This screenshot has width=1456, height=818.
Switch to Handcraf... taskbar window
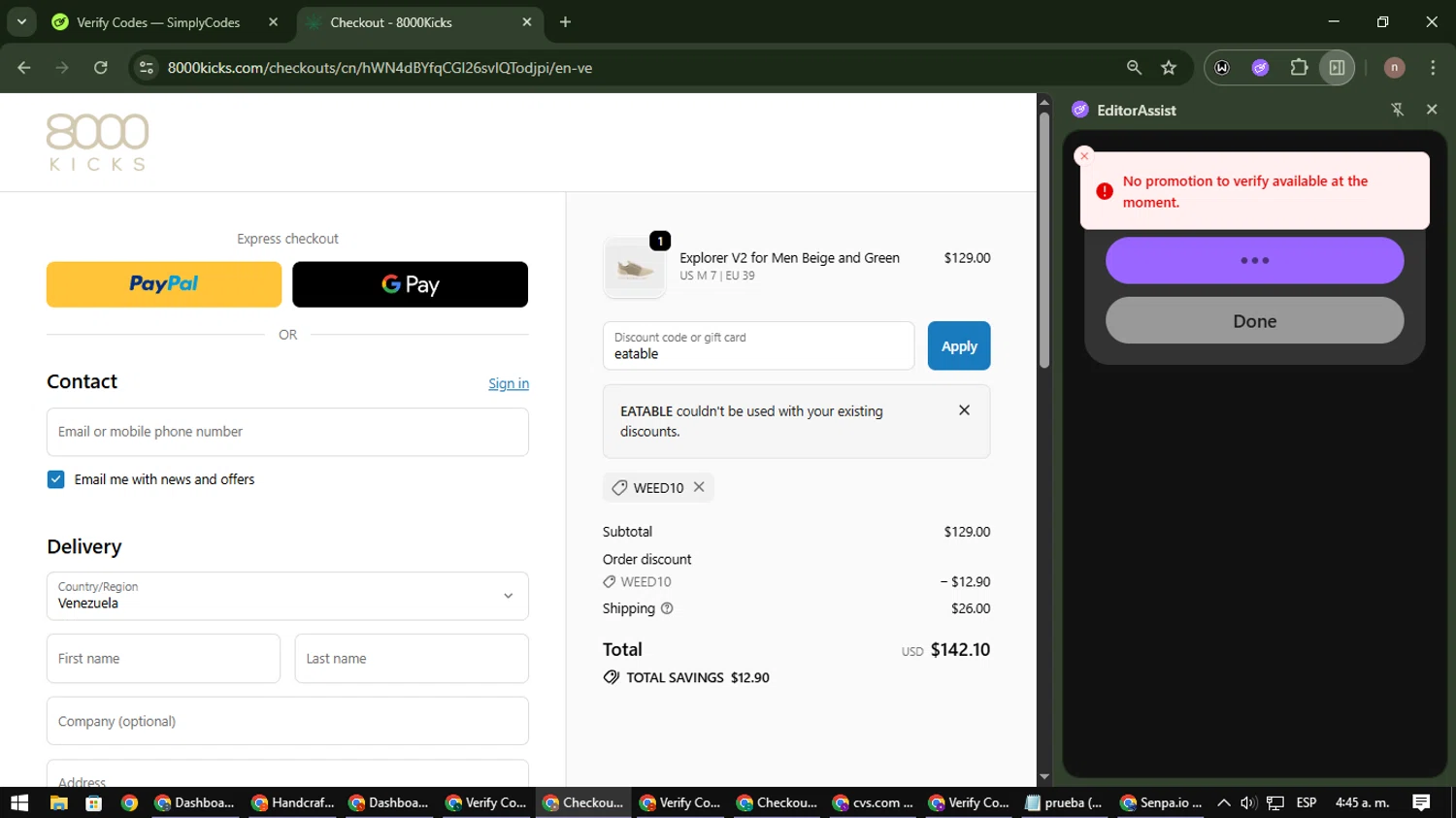(x=292, y=802)
